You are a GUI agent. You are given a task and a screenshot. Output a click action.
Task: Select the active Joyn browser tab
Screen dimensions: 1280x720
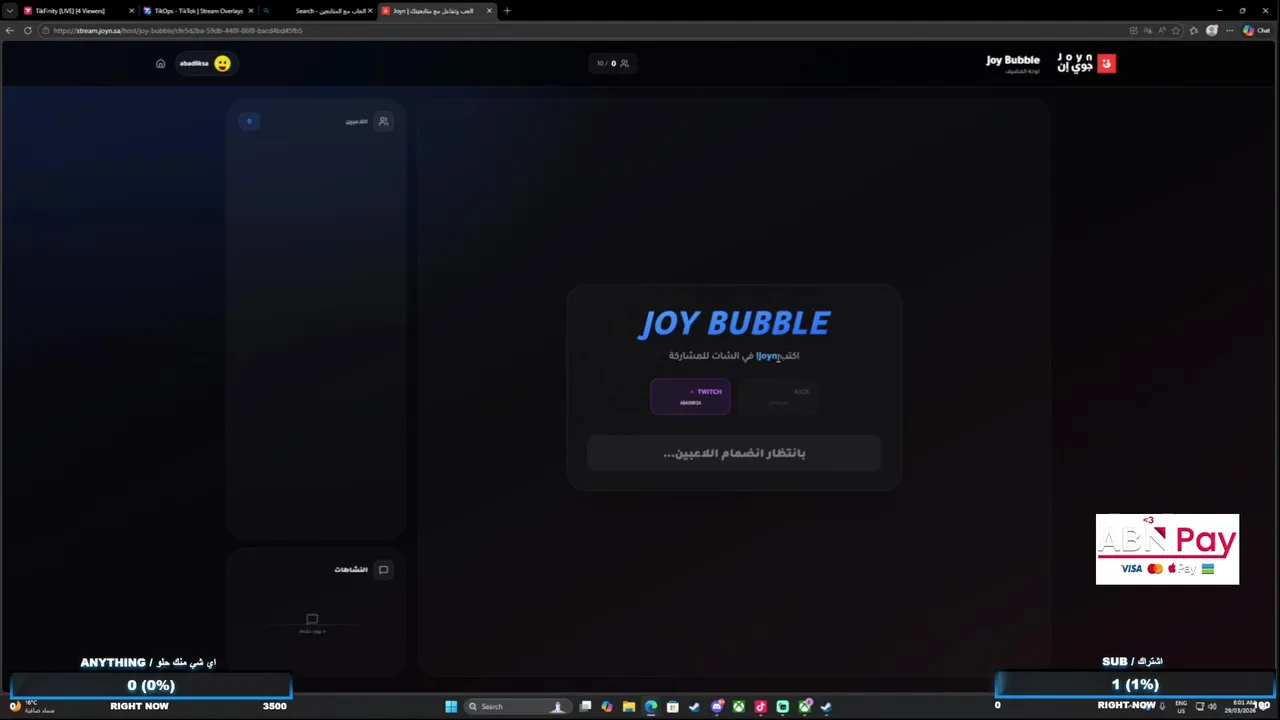click(x=436, y=11)
